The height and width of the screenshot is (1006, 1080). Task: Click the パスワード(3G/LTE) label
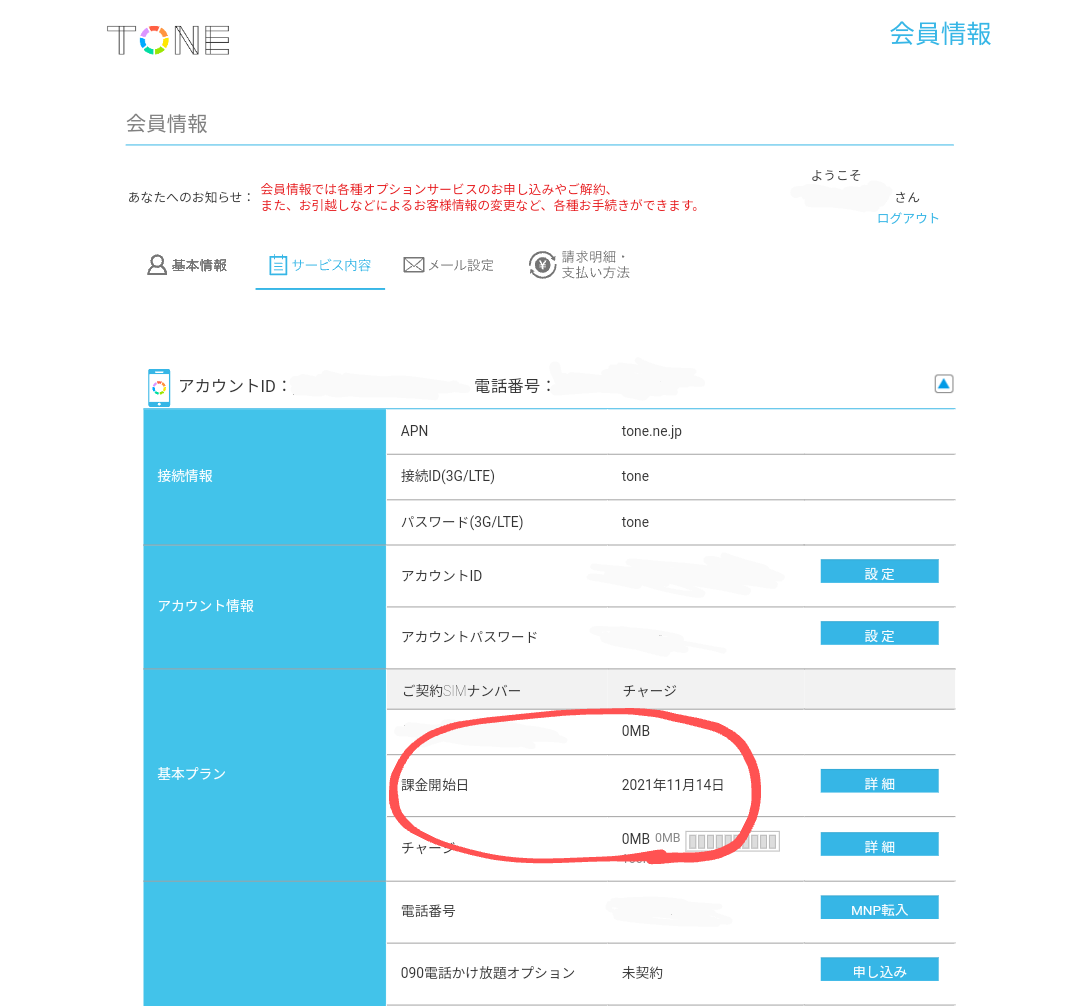462,522
